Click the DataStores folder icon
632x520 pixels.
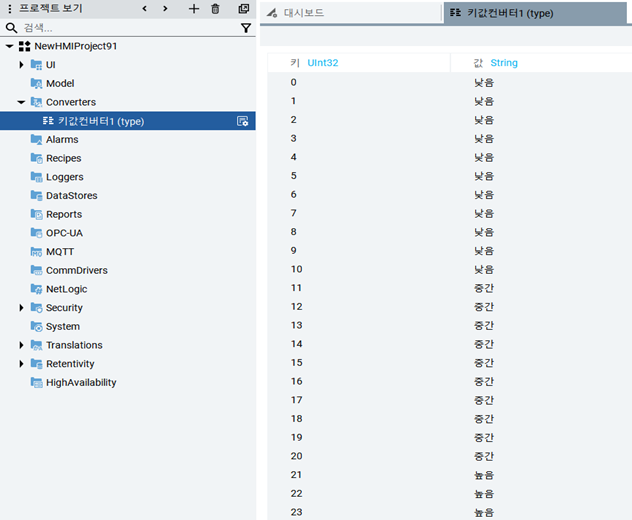coord(36,196)
